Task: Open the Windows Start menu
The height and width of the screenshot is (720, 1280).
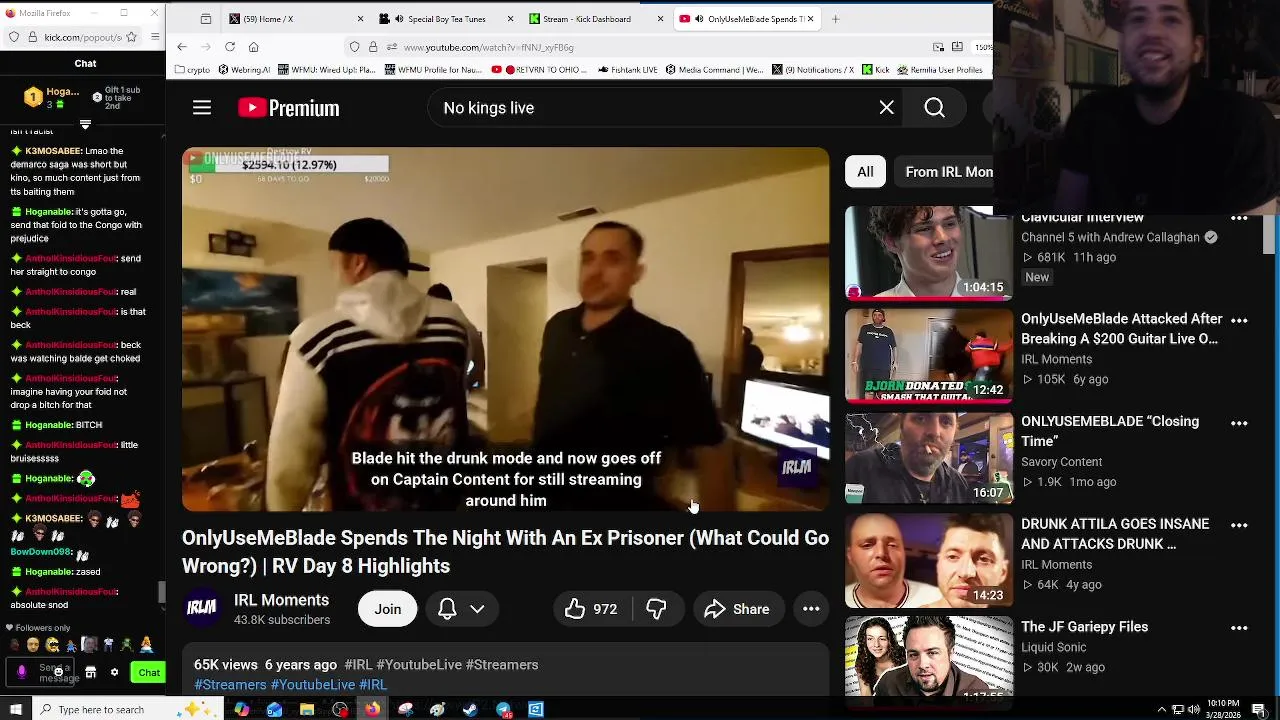Action: click(x=15, y=710)
